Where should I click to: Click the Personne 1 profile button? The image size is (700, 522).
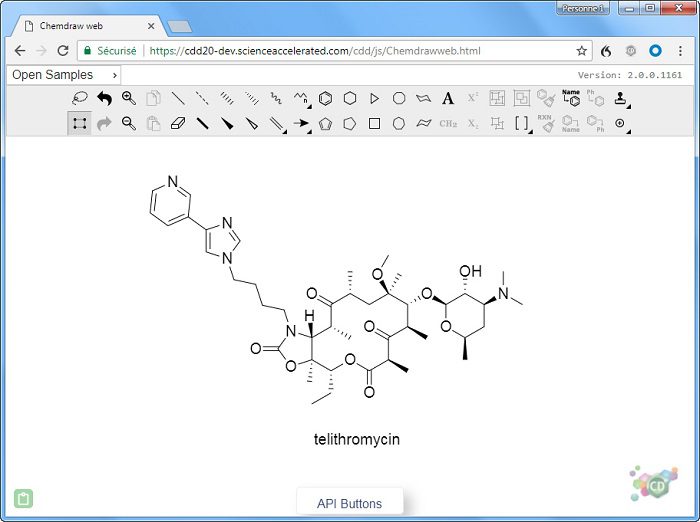tap(583, 8)
